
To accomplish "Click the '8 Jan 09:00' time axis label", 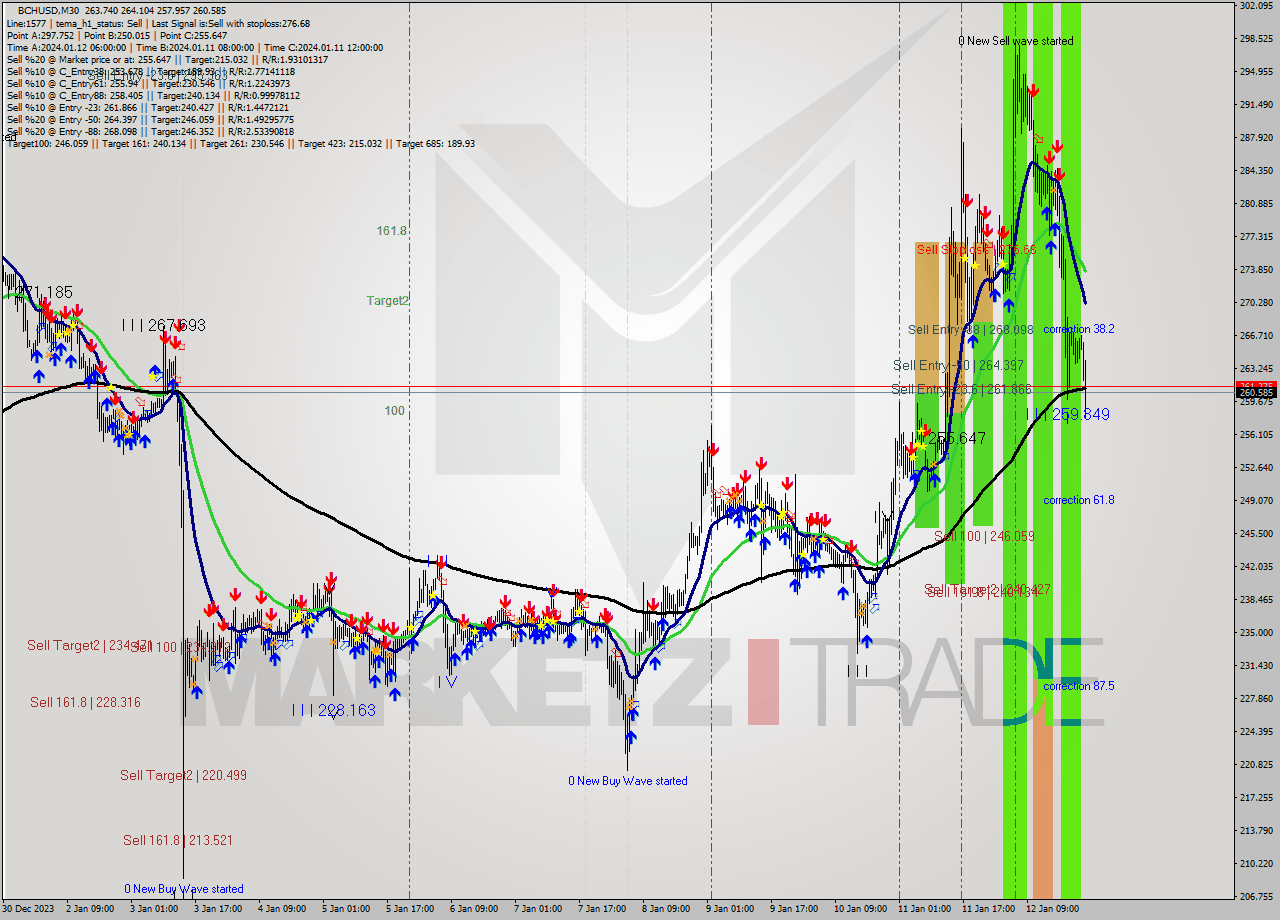I will (x=664, y=909).
